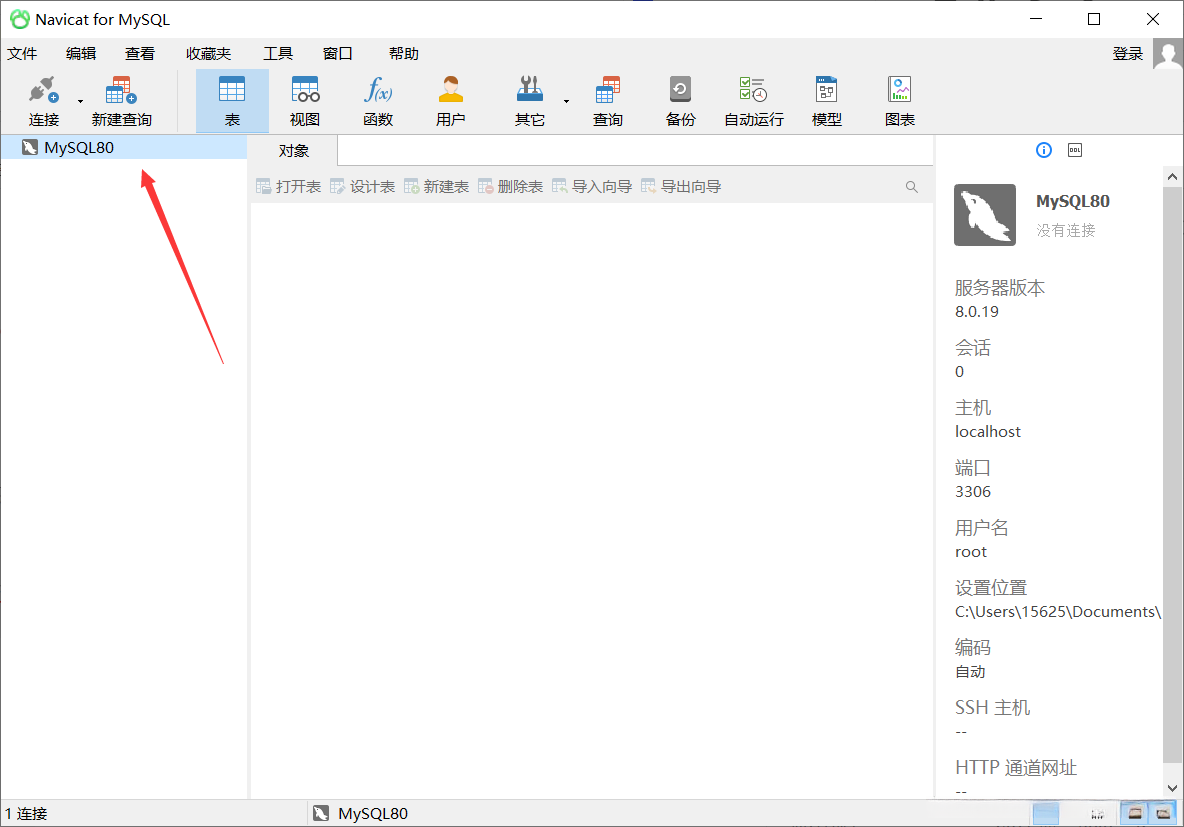Close the Navicat window
The image size is (1184, 827).
[1152, 19]
